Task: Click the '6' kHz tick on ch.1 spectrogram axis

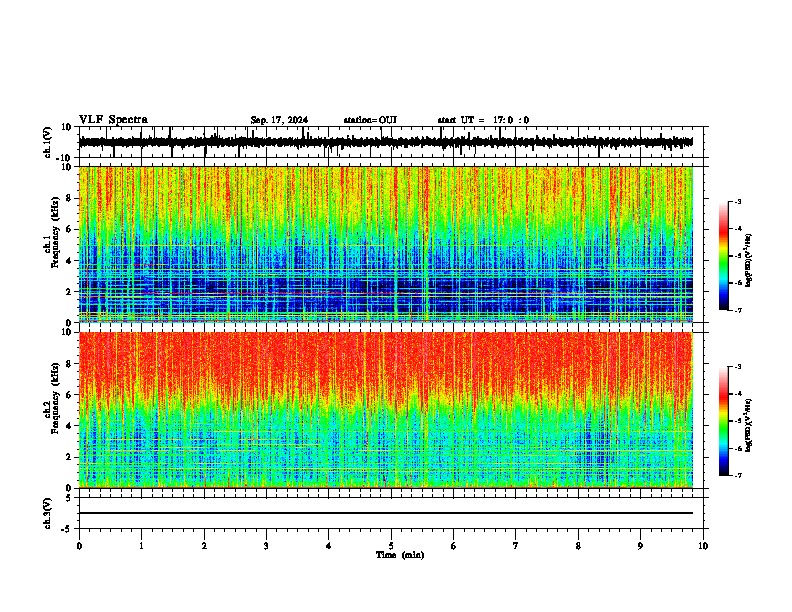Action: click(70, 230)
